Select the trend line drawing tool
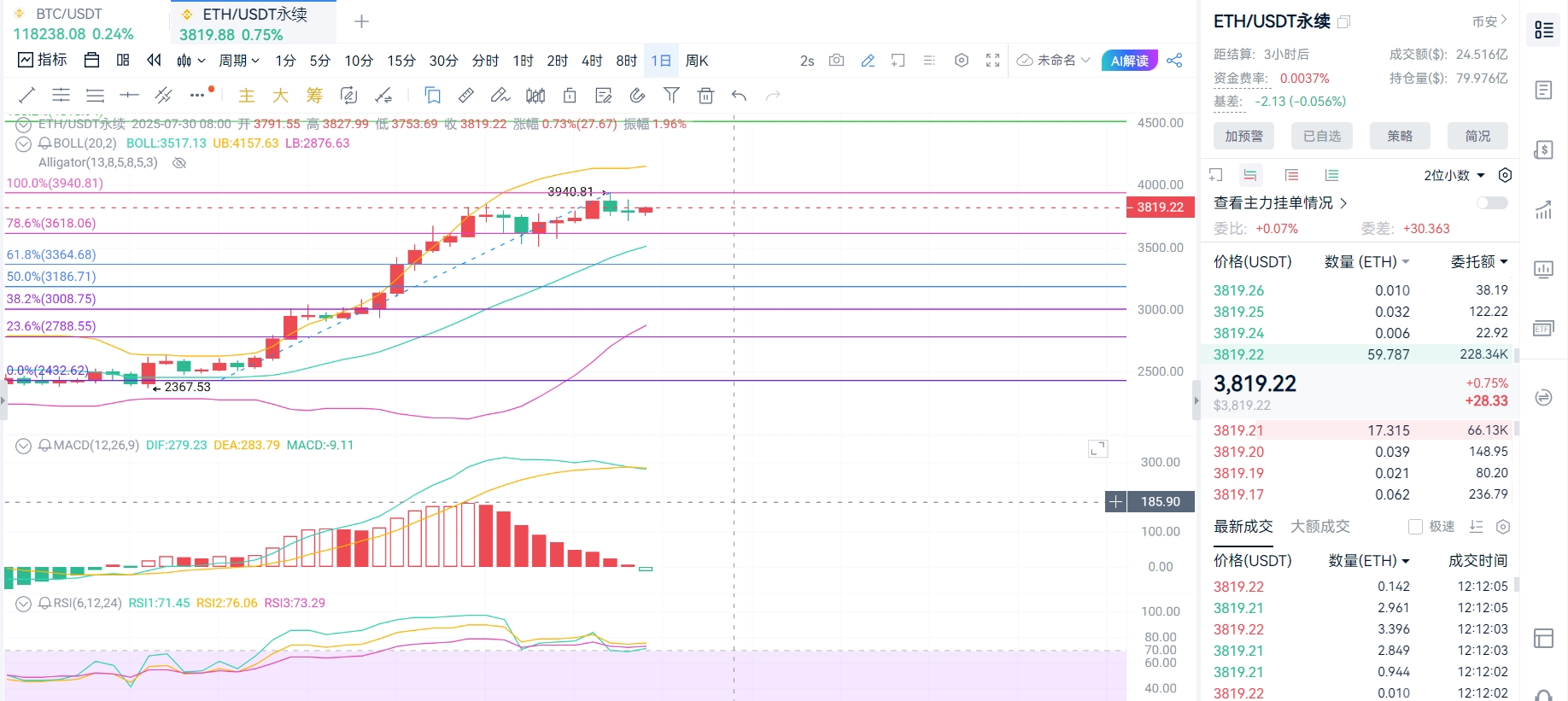Image resolution: width=1568 pixels, height=701 pixels. pos(26,95)
